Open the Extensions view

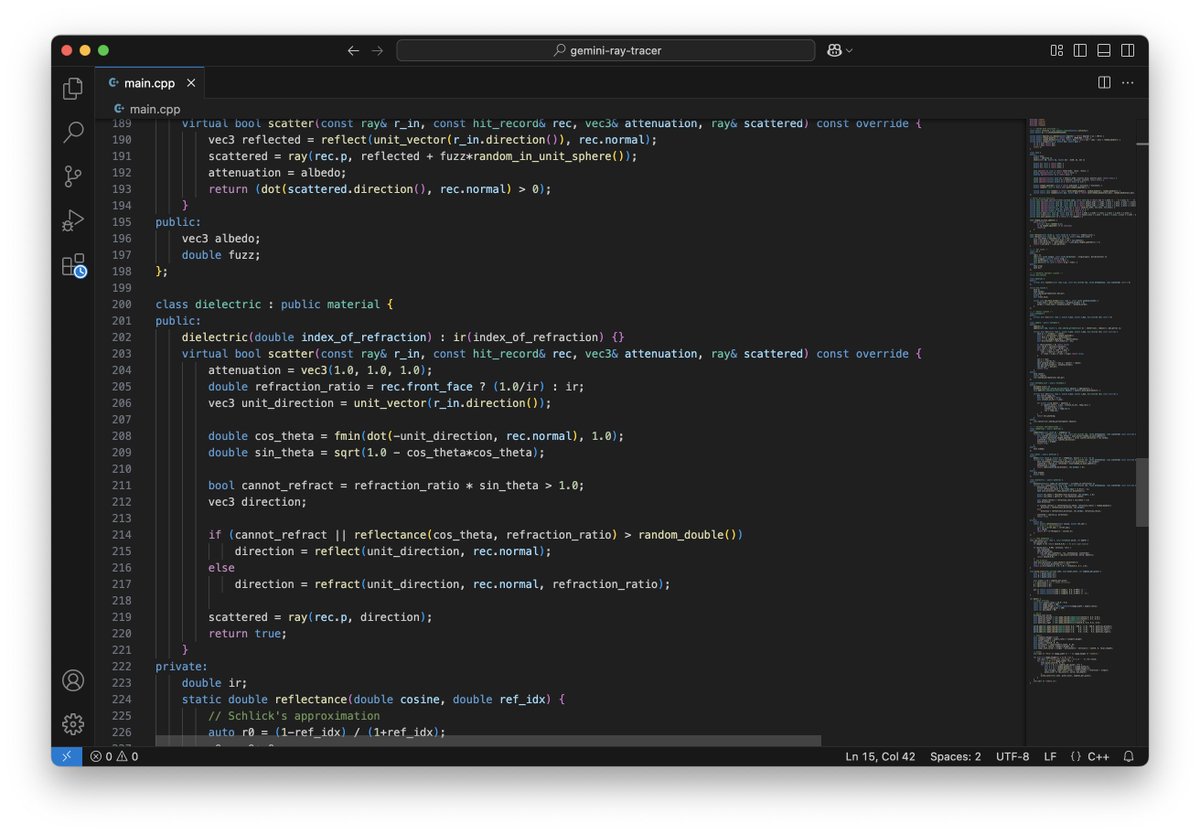tap(72, 265)
